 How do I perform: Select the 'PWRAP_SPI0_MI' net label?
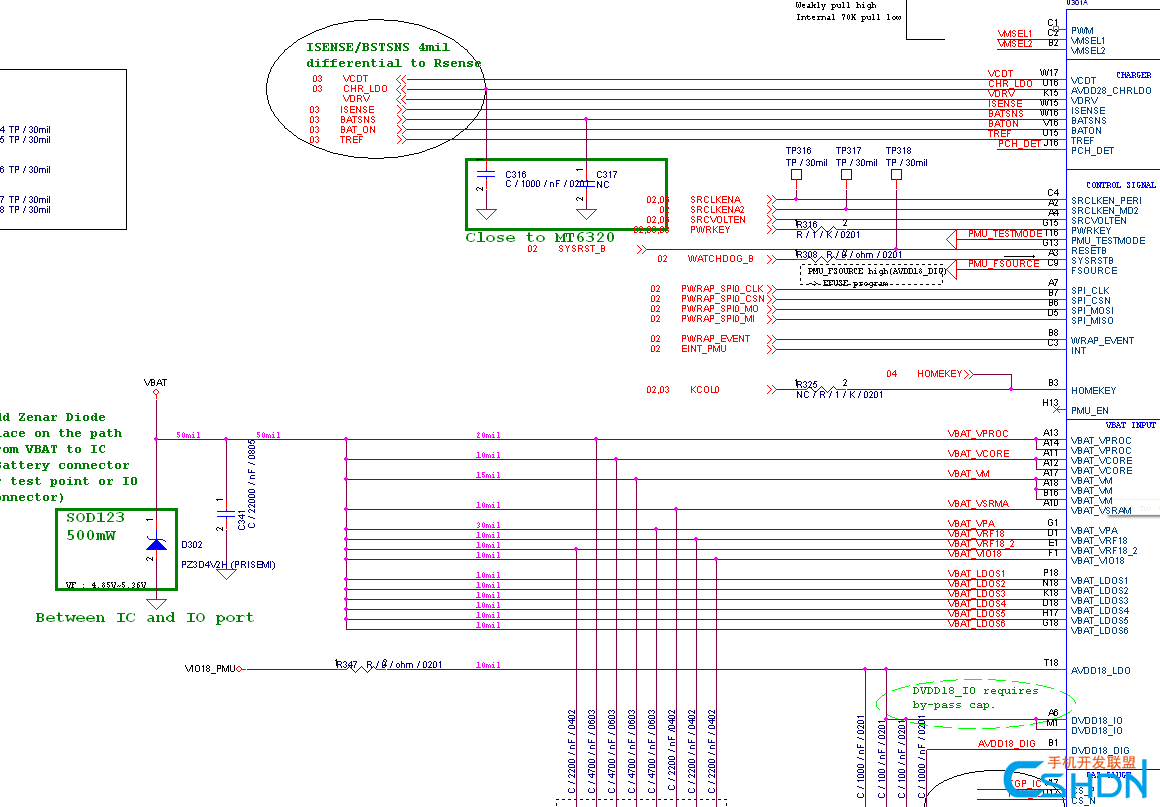coord(718,319)
